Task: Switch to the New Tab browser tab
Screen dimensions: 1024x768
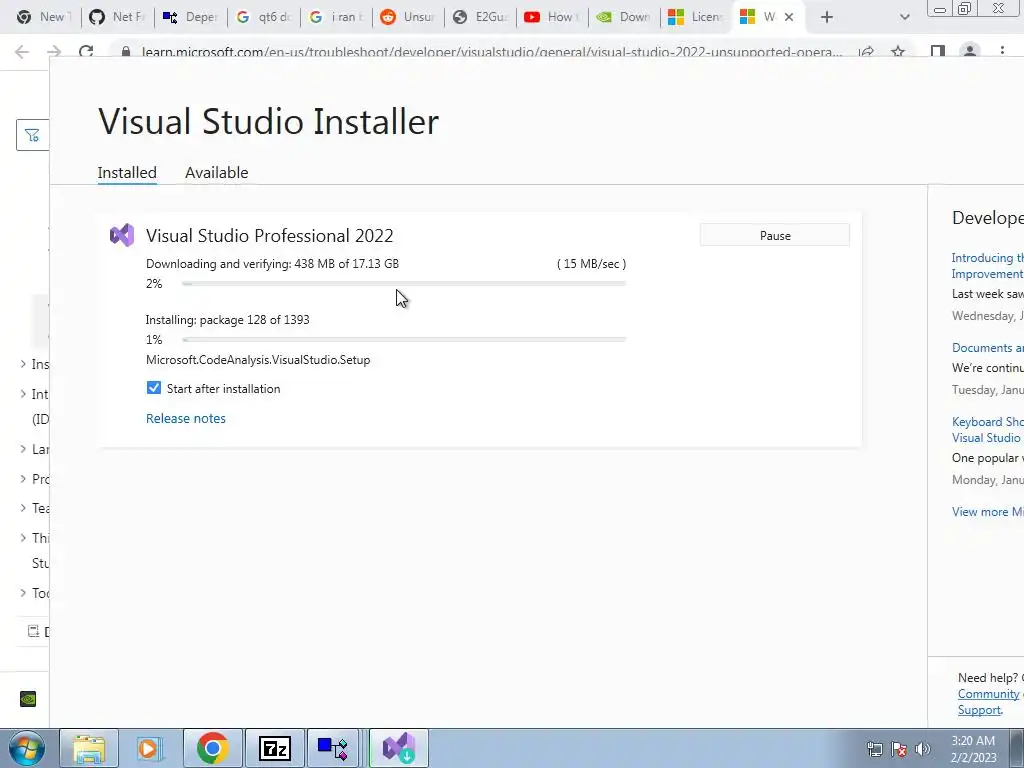Action: tap(44, 17)
